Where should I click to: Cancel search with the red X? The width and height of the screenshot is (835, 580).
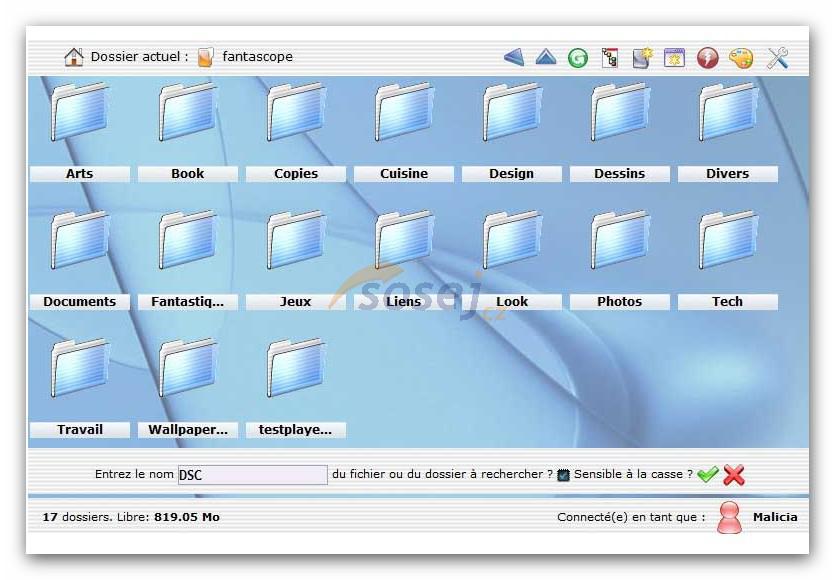[x=734, y=475]
